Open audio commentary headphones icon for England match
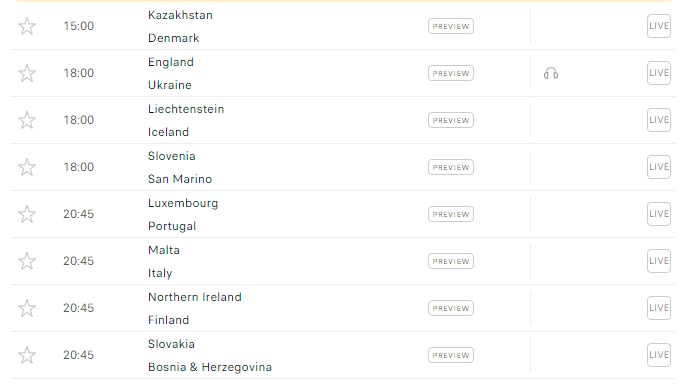684x390 pixels. click(x=551, y=73)
